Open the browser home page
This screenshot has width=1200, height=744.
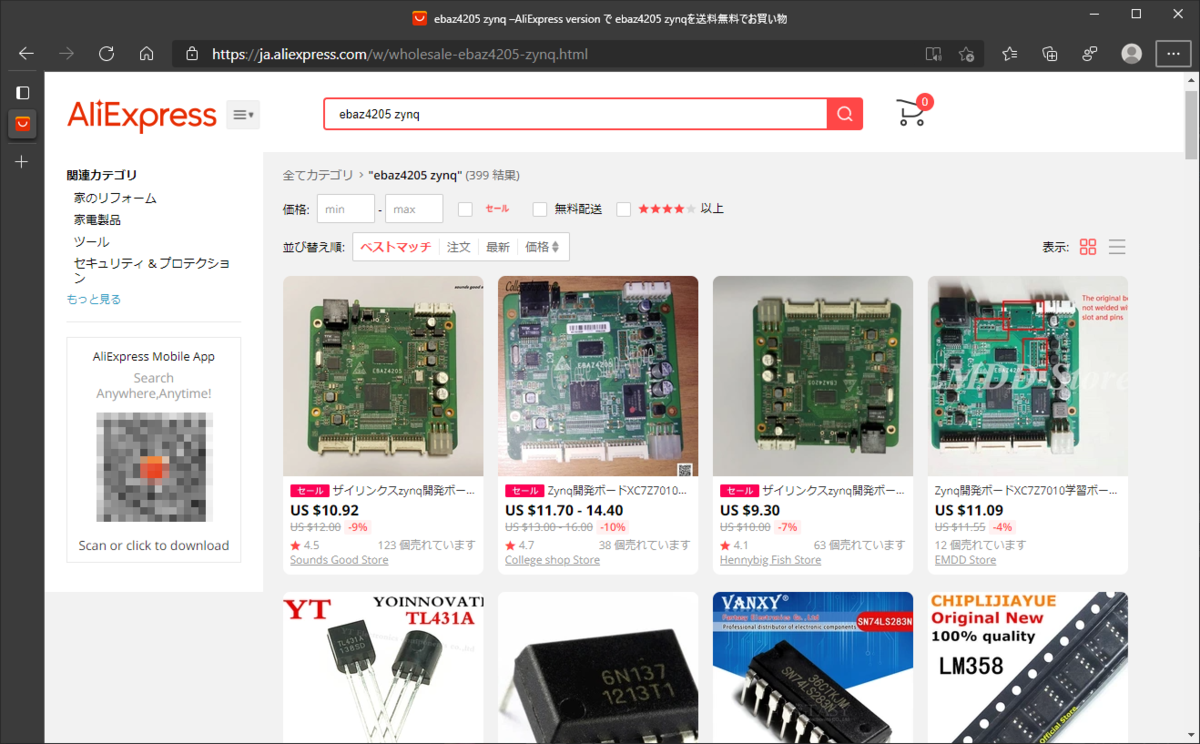pyautogui.click(x=146, y=54)
